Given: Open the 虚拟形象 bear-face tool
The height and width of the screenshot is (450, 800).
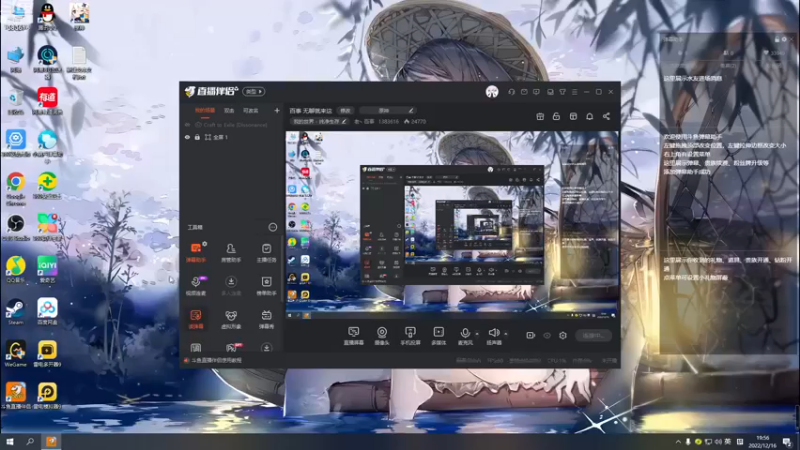Looking at the screenshot, I should [231, 319].
